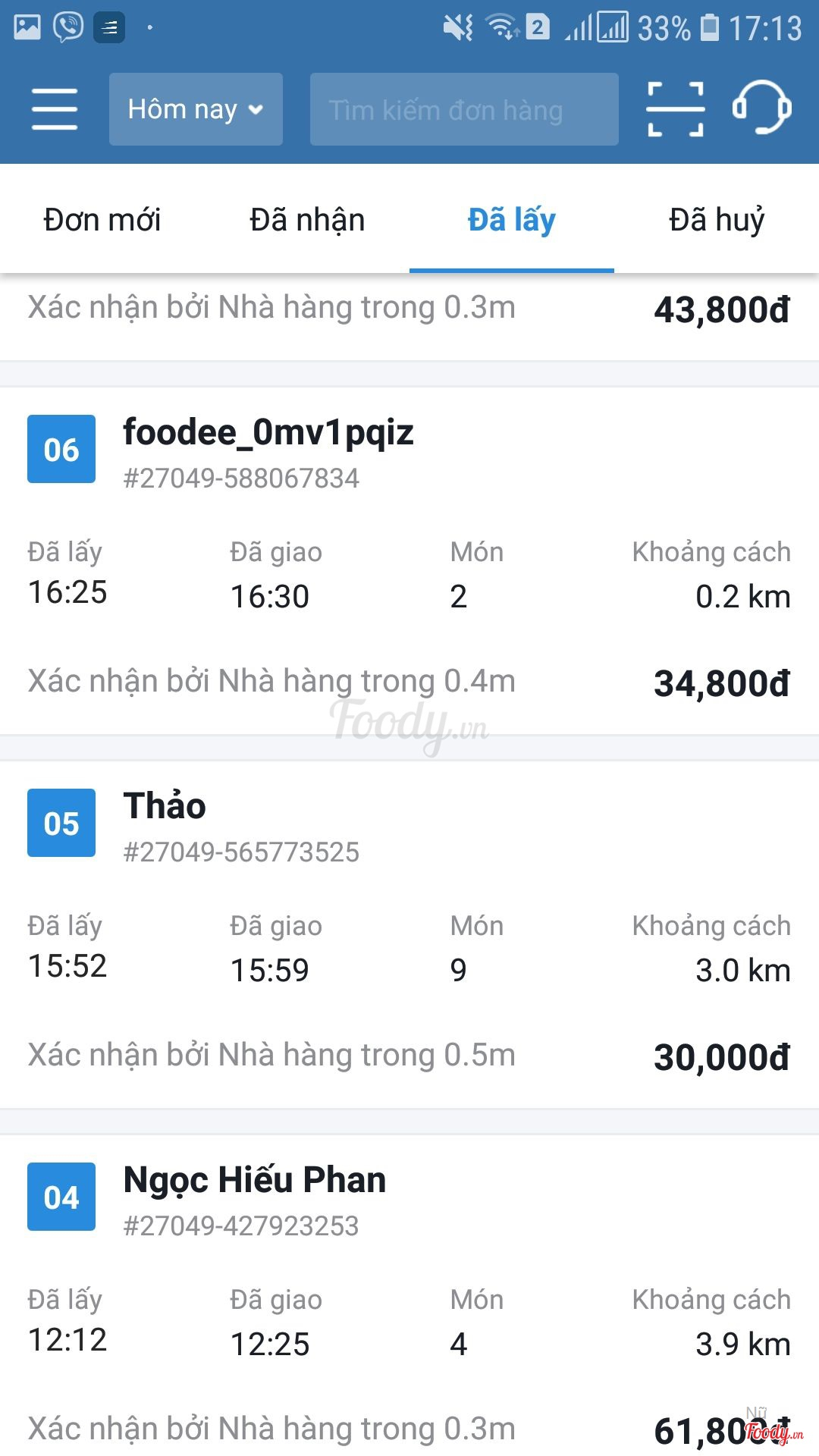Tap the Viber notification icon

[x=68, y=28]
